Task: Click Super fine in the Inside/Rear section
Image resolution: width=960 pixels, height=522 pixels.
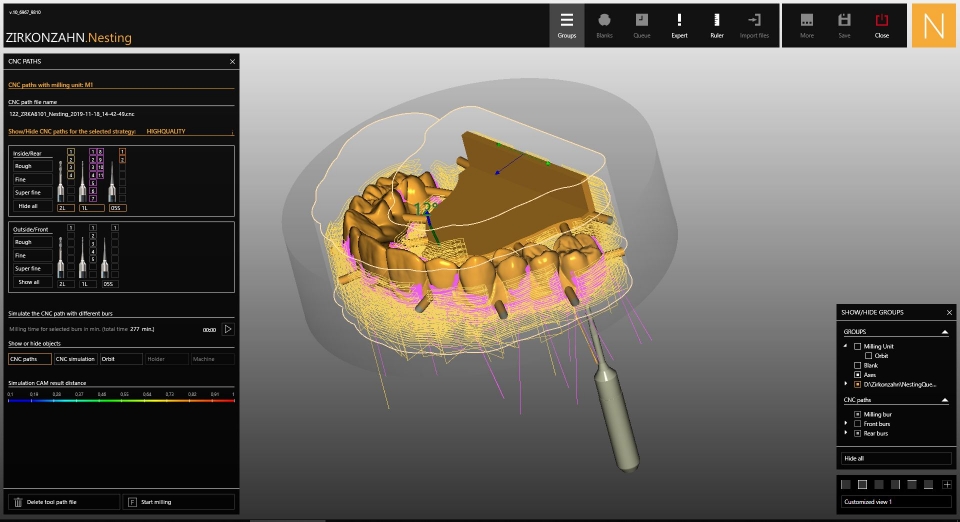Action: (x=32, y=192)
